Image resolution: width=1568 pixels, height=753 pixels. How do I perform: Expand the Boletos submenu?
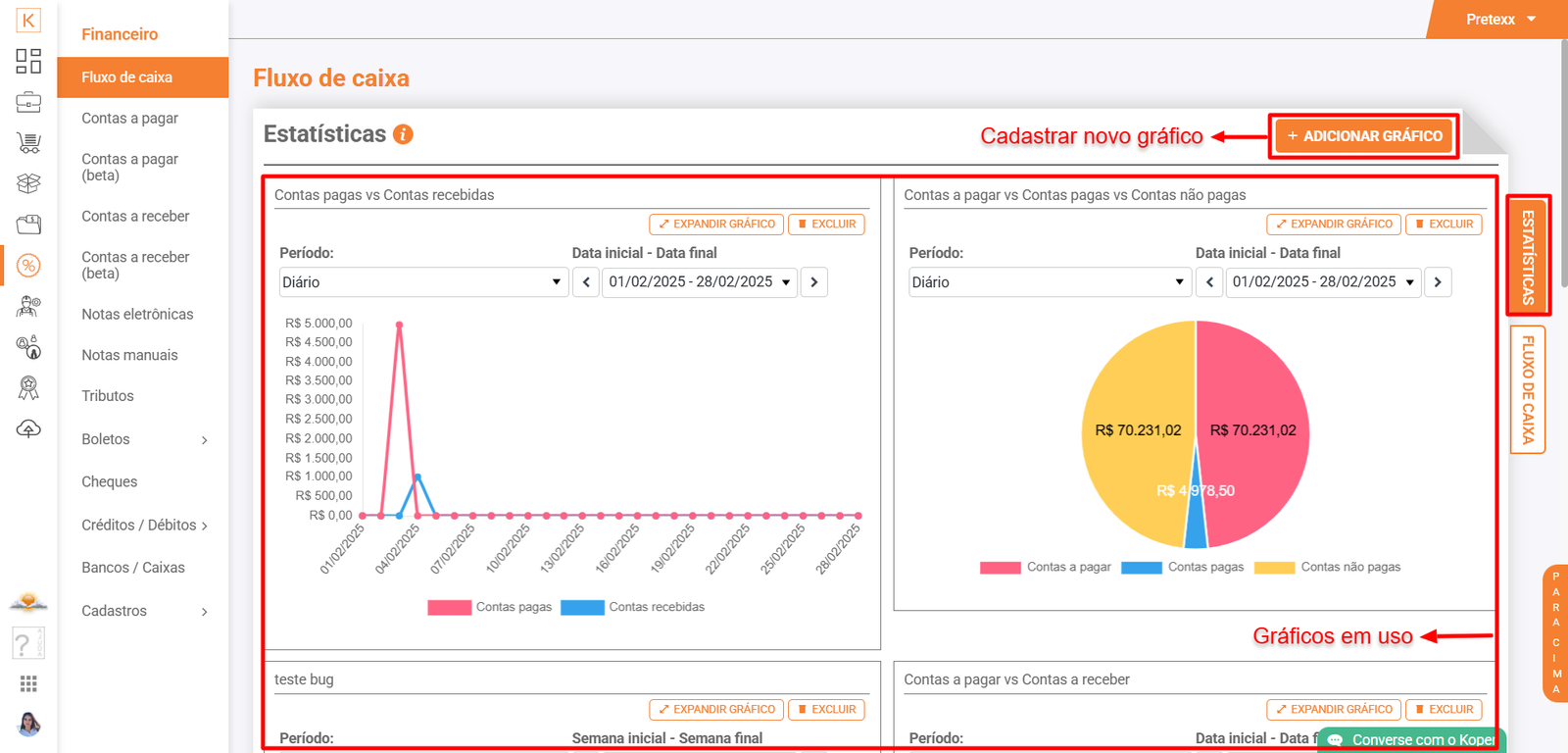tap(143, 439)
